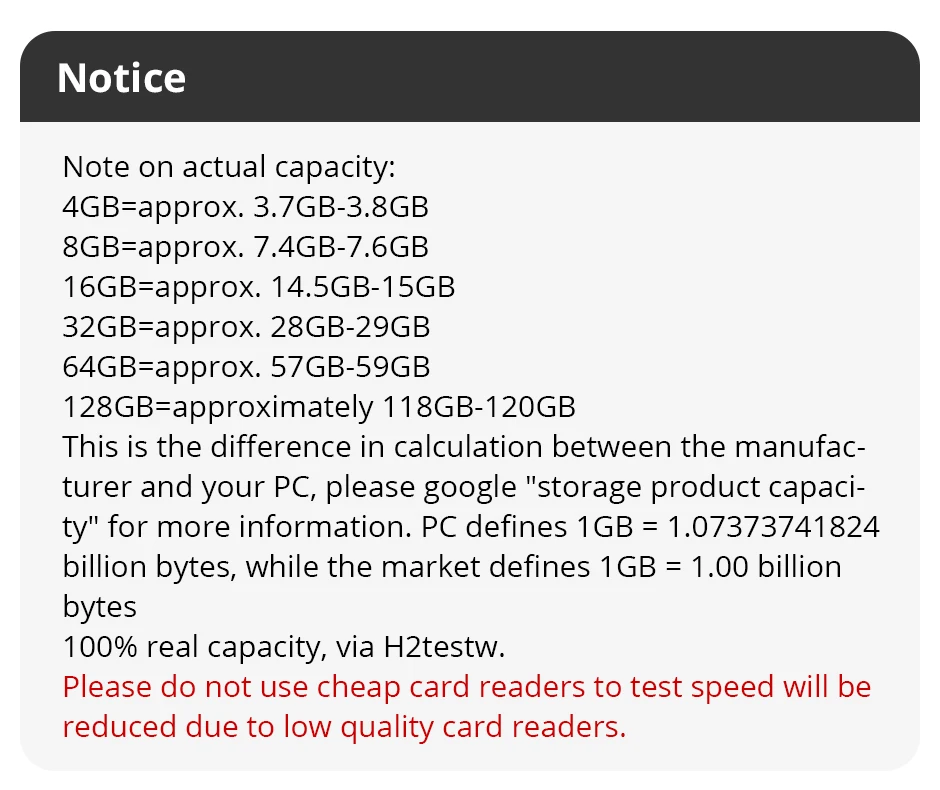This screenshot has width=940, height=790.
Task: Select the "Note on actual capacity:" line
Action: coord(229,167)
